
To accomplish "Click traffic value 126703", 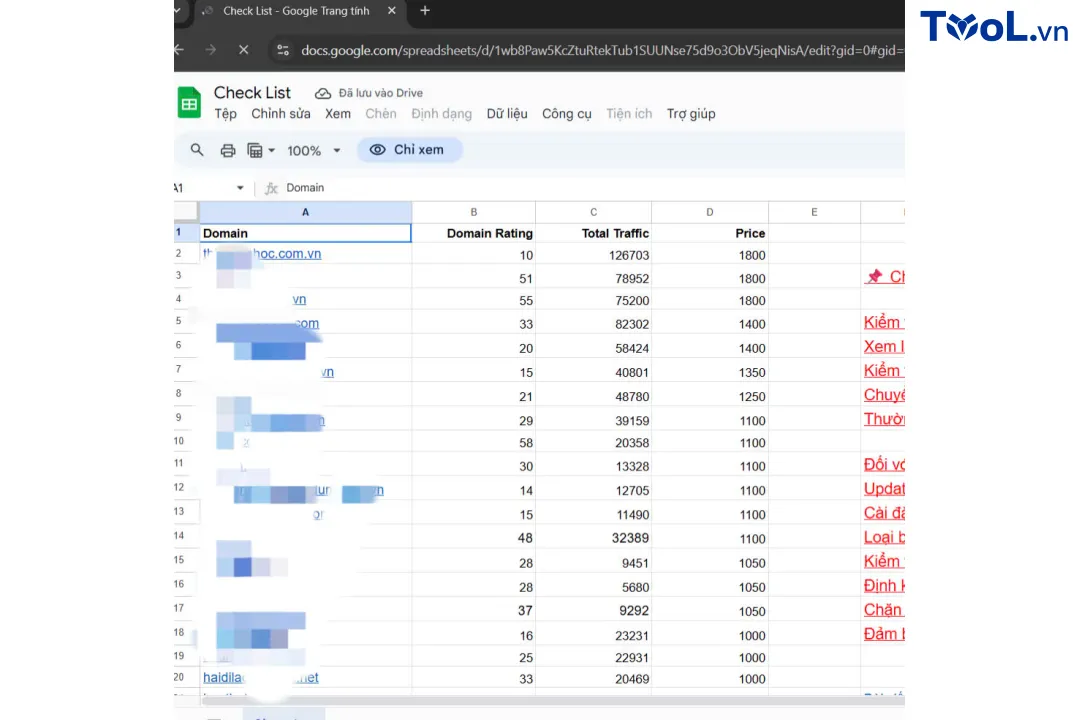I will (x=629, y=256).
